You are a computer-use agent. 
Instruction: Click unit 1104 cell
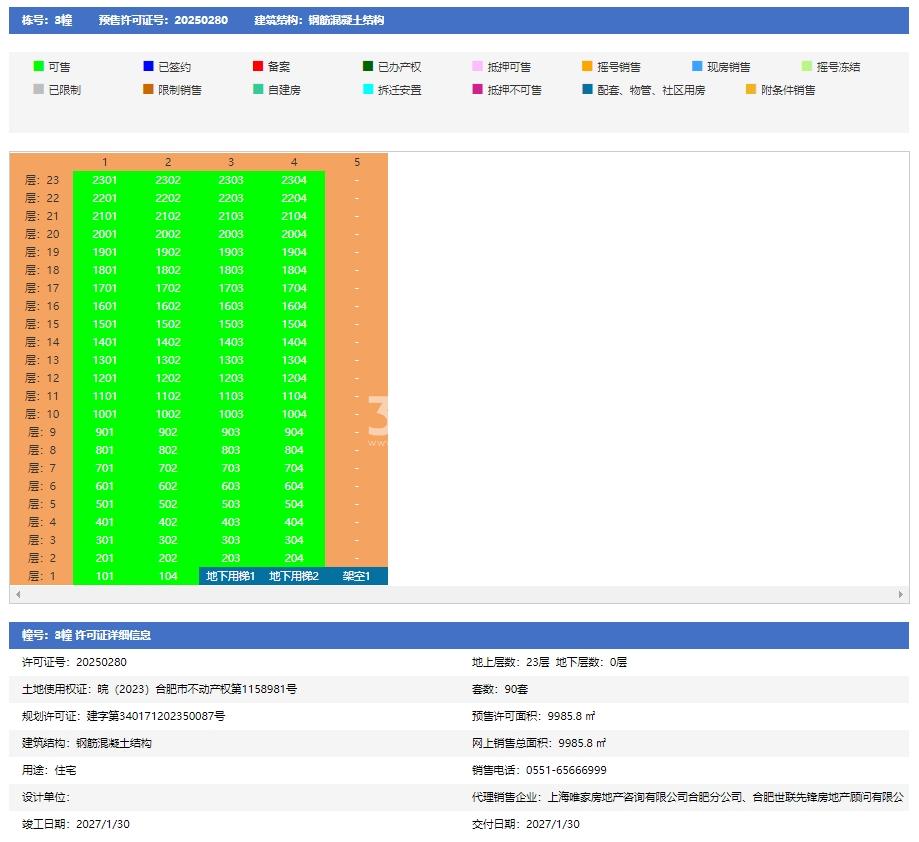coord(294,396)
